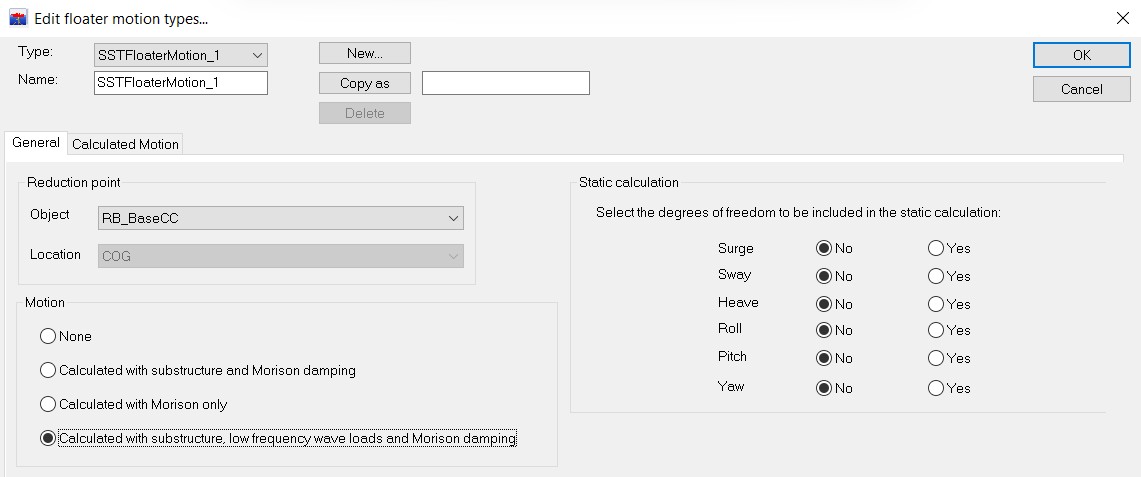Screen dimensions: 1141x477
Task: Expand the Object dropdown showing RB_BaseCC
Action: [281, 218]
